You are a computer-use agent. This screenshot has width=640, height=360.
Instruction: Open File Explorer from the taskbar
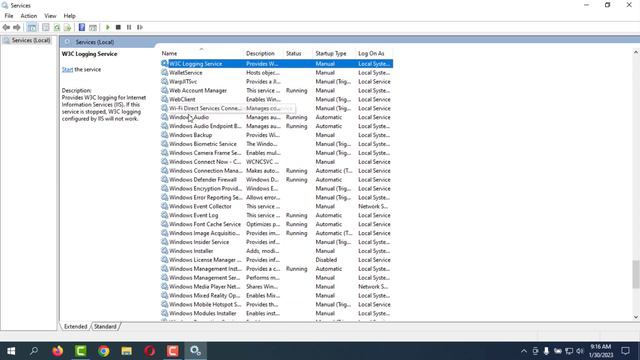[x=127, y=351]
